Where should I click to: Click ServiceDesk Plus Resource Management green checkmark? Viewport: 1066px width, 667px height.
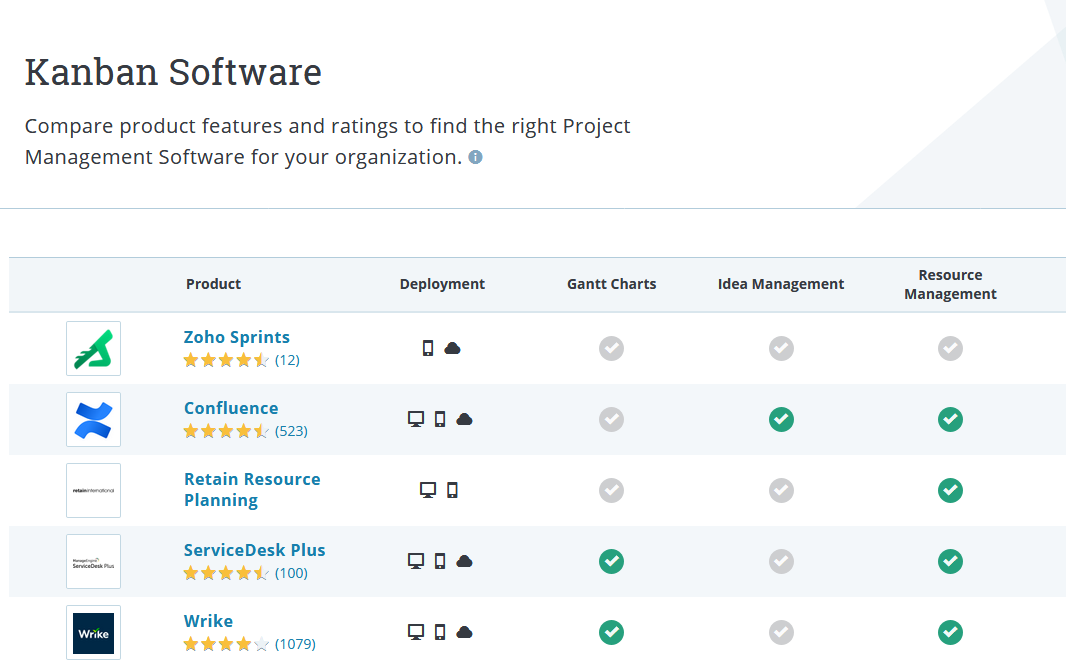950,561
